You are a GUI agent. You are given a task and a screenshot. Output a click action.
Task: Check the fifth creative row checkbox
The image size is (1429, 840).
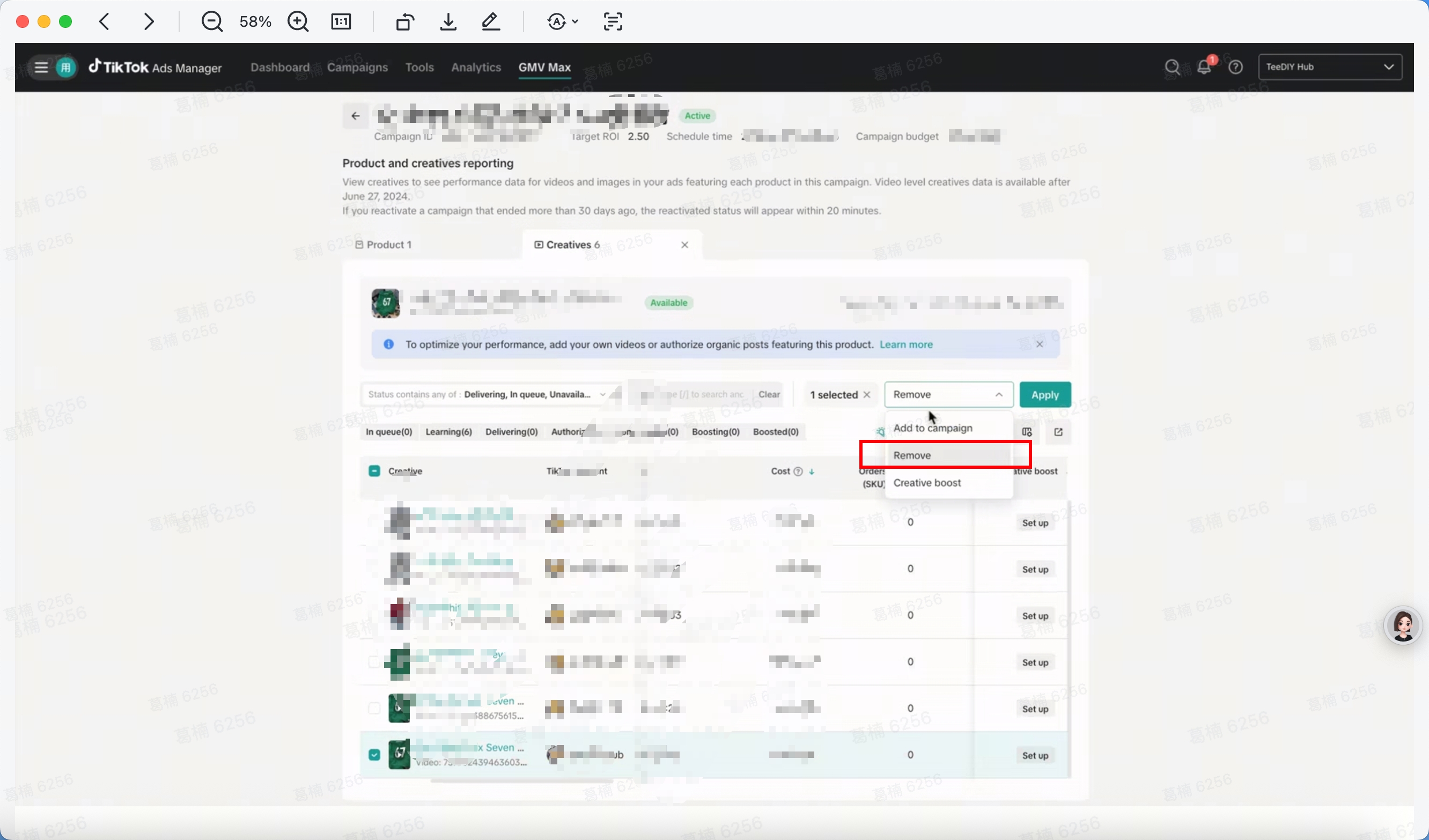pos(374,709)
